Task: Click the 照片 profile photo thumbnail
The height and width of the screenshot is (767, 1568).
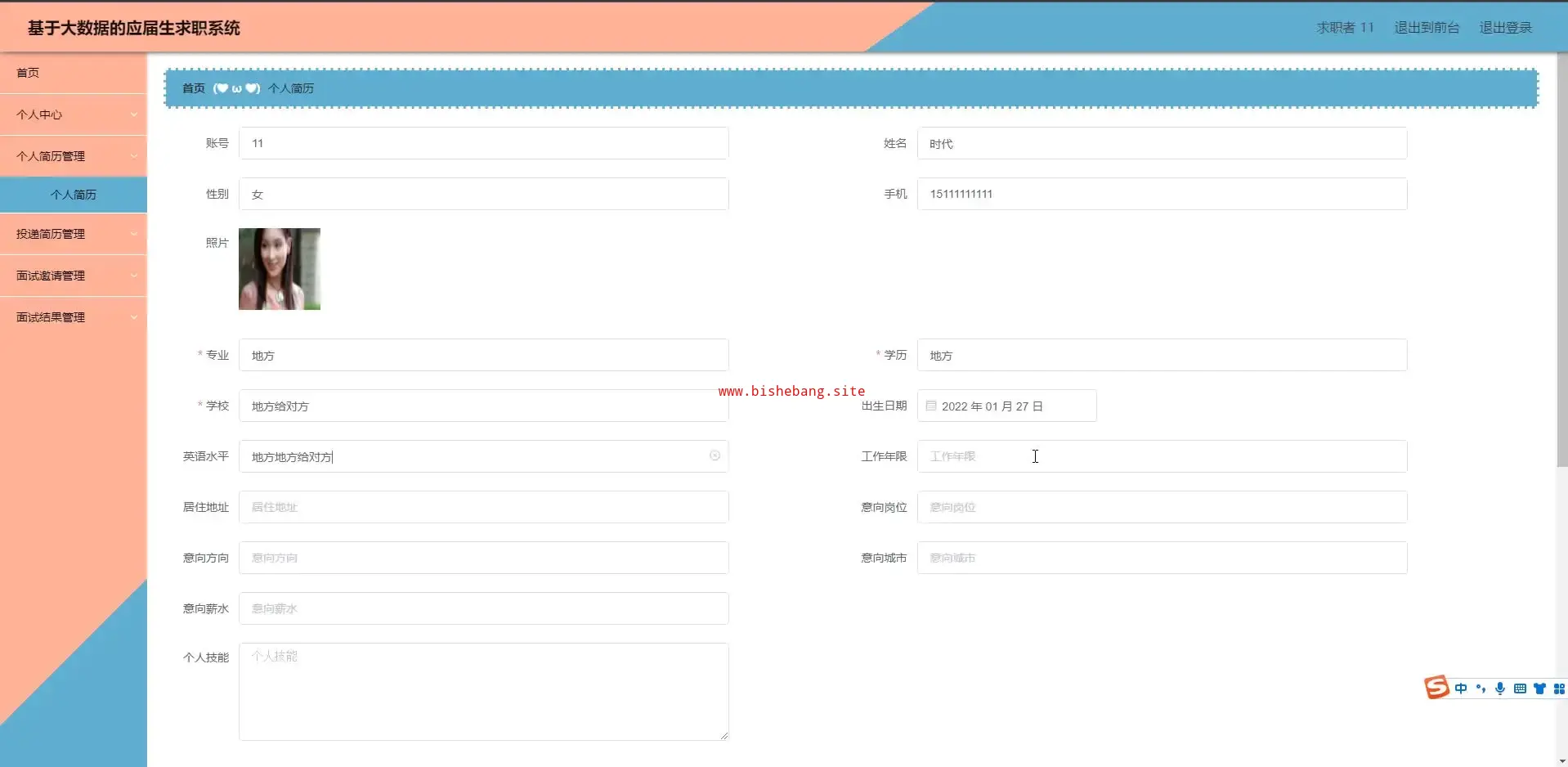Action: 280,269
